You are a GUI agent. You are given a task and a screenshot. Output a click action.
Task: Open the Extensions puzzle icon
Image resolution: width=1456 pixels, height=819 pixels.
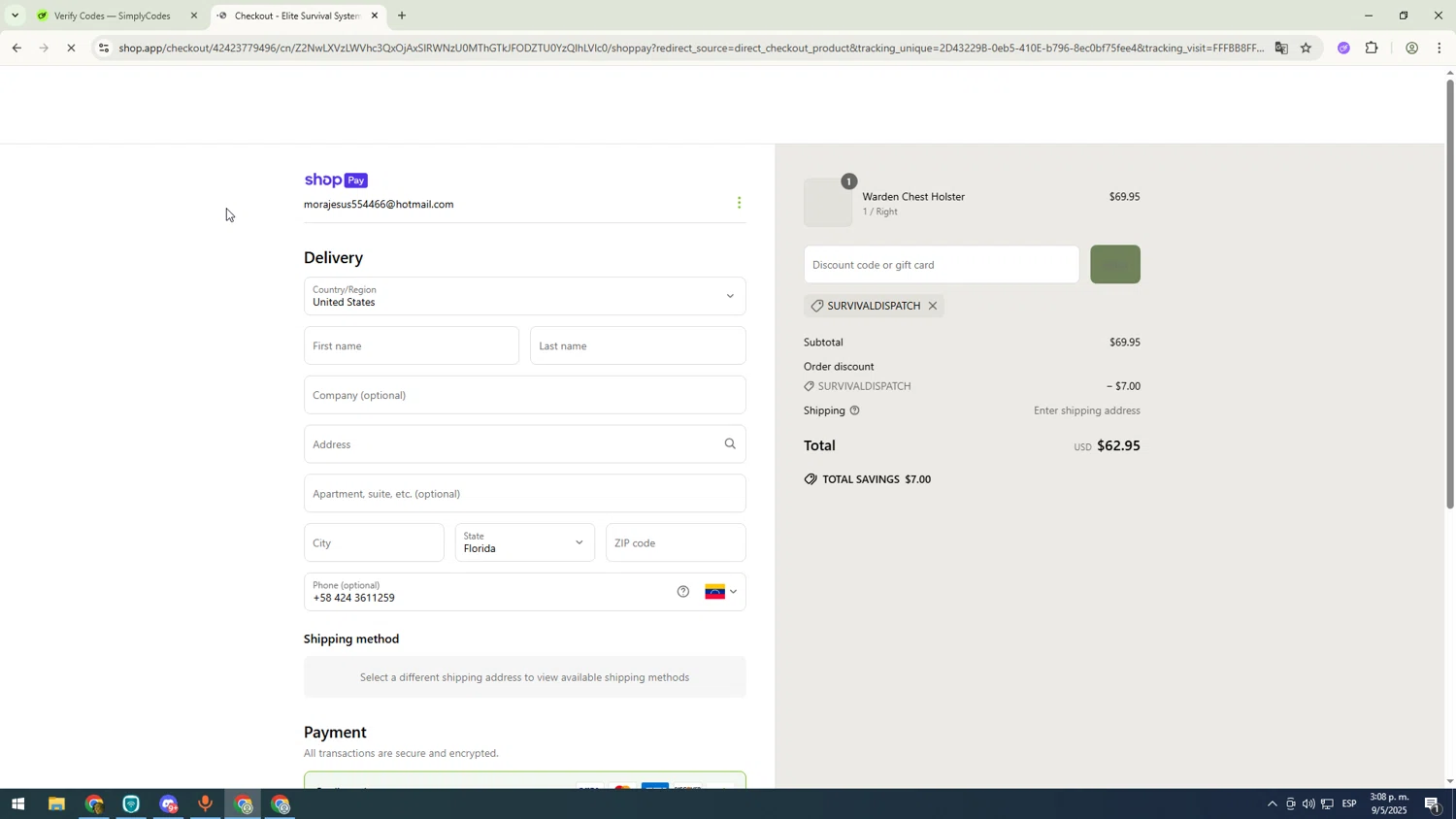(1372, 48)
